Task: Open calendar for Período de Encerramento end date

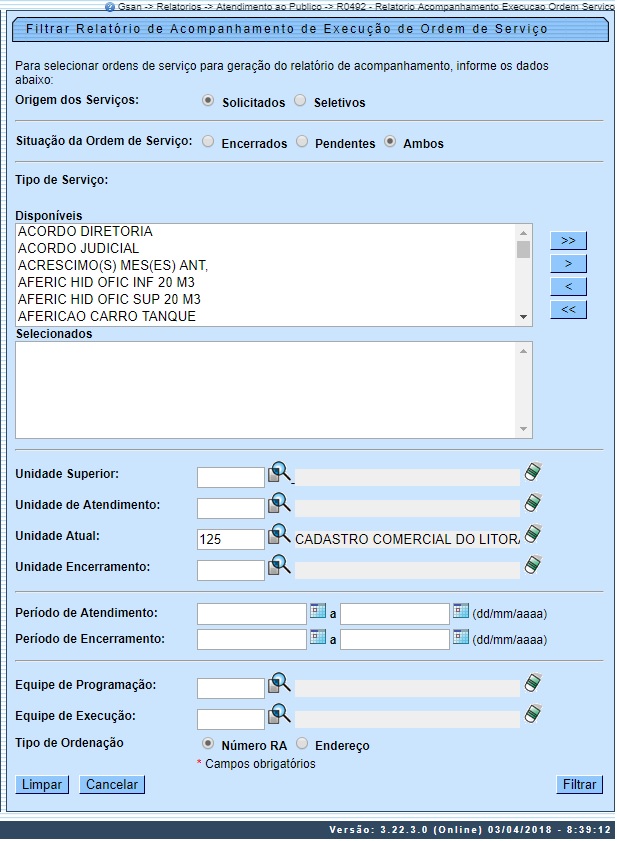Action: pyautogui.click(x=461, y=637)
